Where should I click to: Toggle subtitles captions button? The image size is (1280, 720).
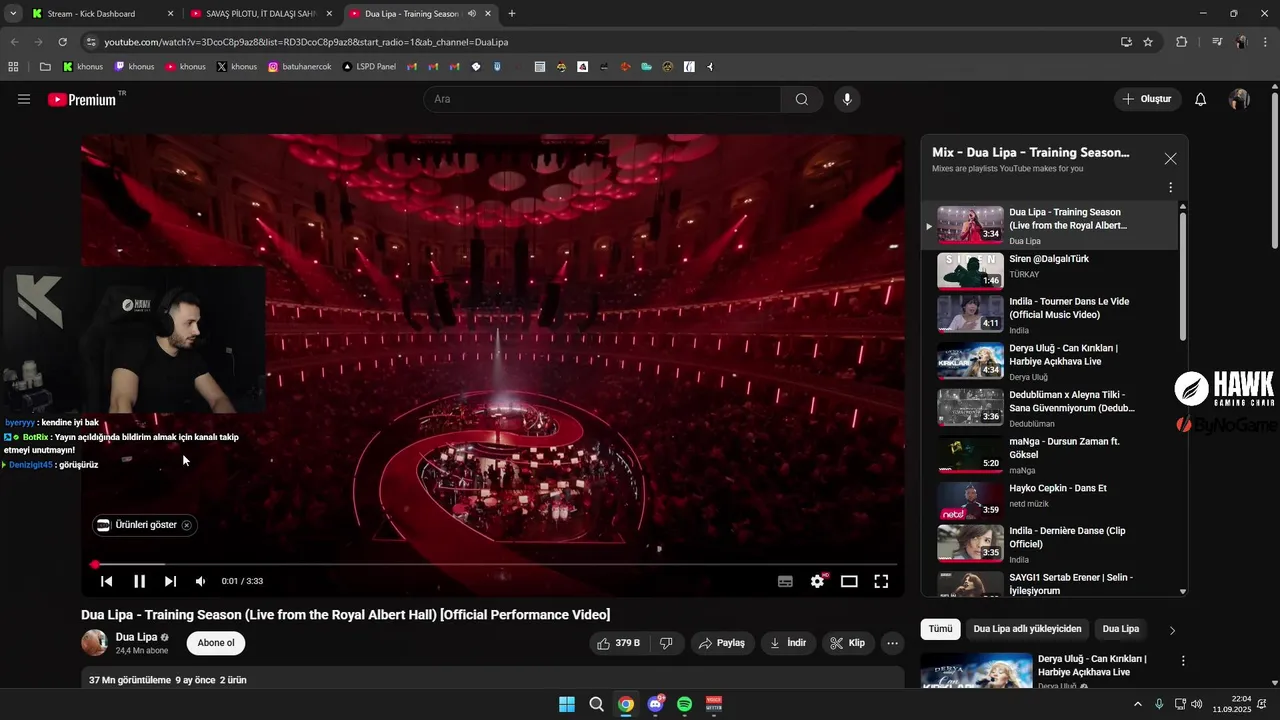point(785,581)
